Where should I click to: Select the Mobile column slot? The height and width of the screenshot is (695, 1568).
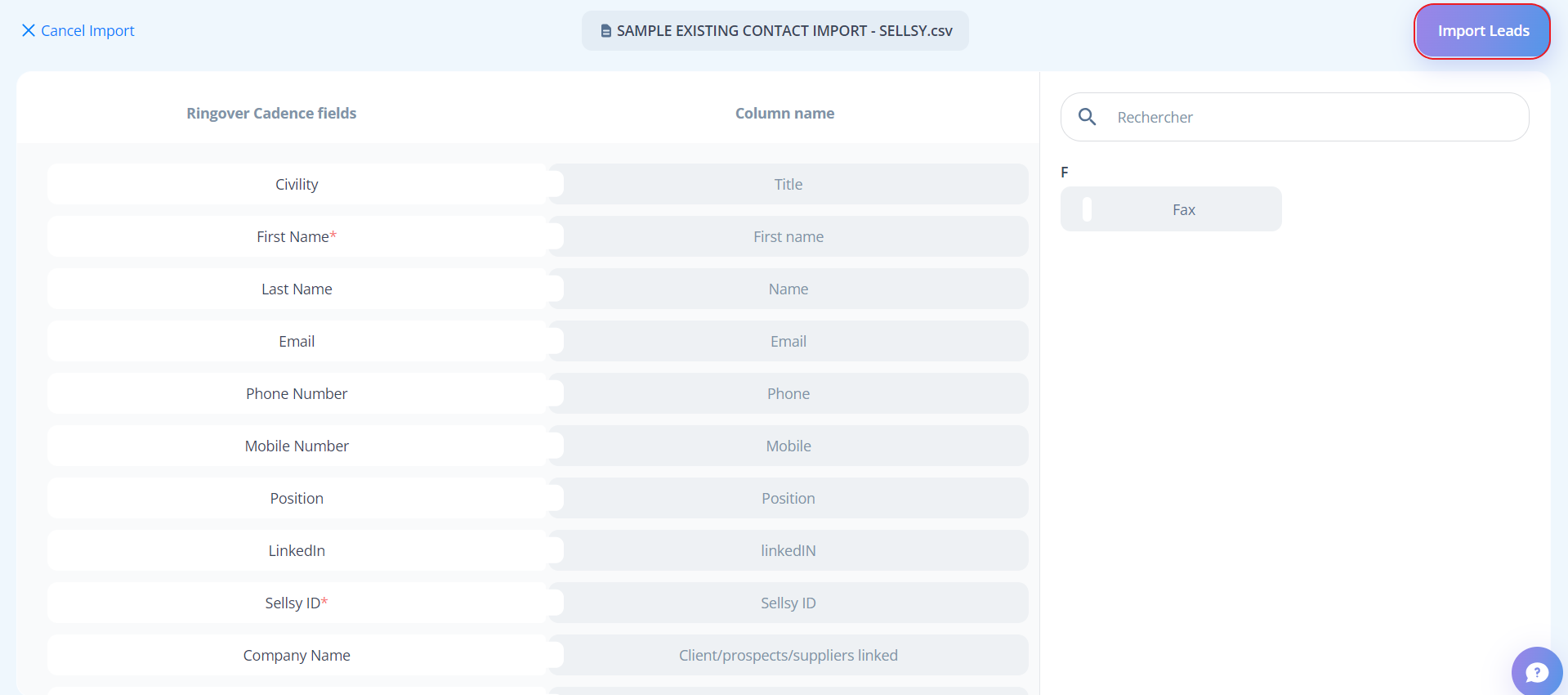(788, 446)
